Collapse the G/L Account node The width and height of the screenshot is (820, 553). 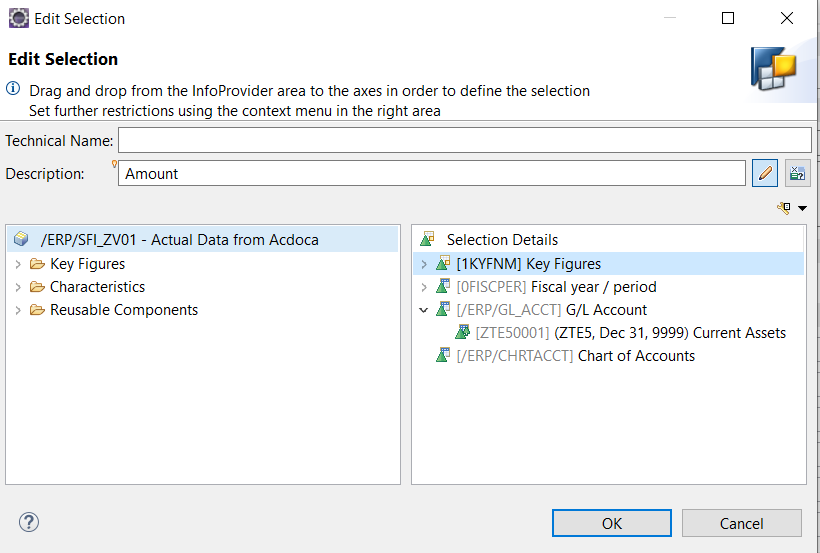click(x=424, y=310)
